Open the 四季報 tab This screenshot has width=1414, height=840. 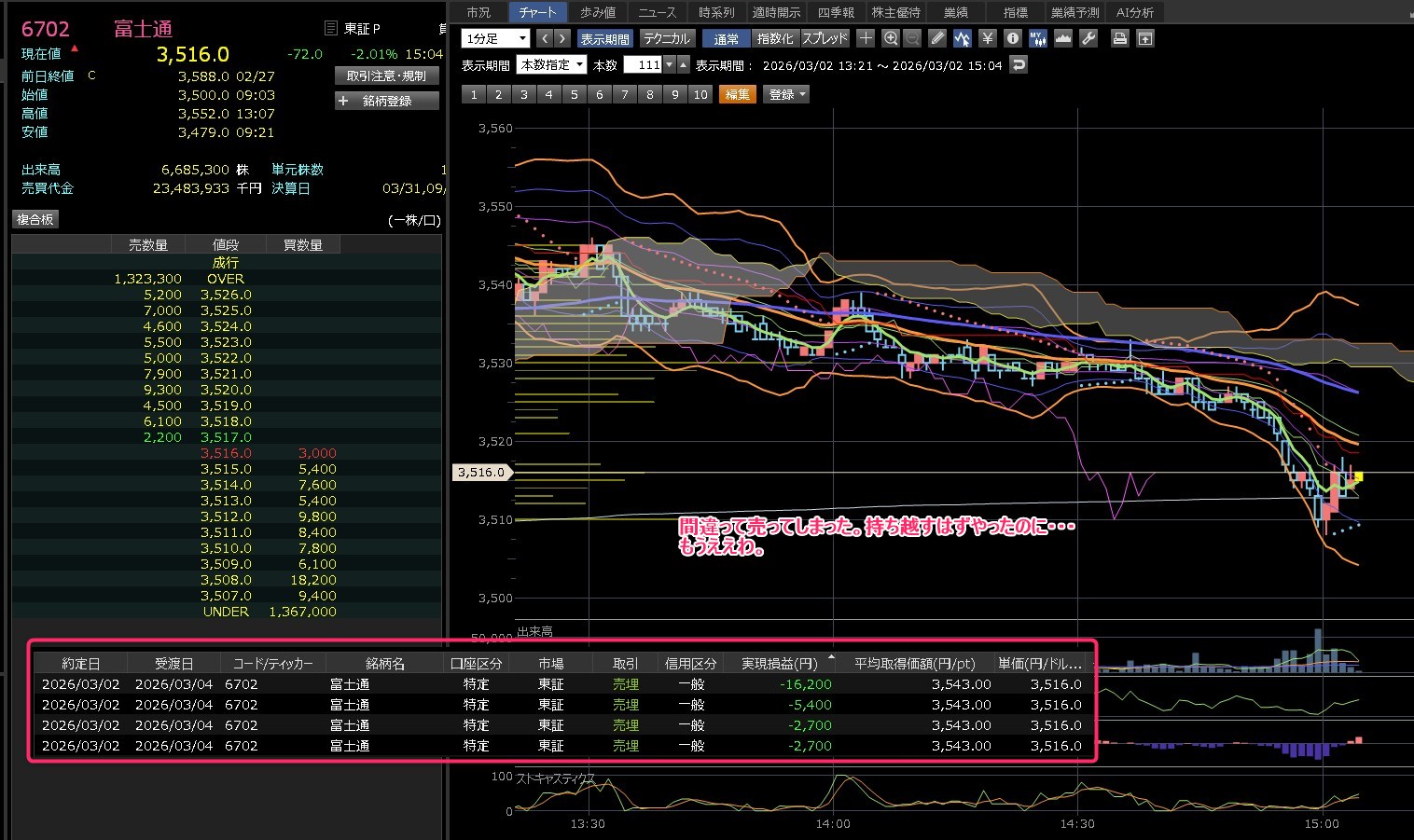836,12
